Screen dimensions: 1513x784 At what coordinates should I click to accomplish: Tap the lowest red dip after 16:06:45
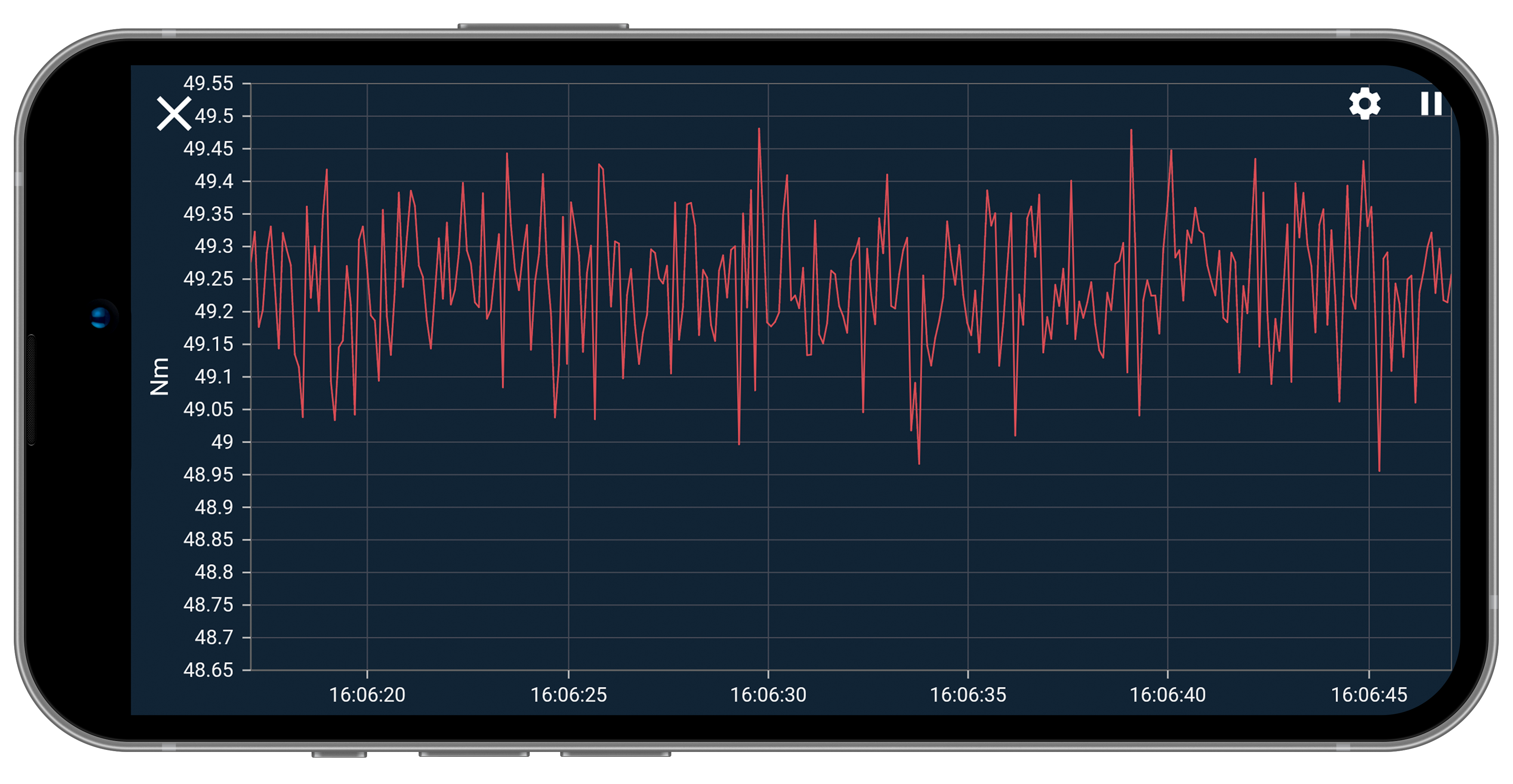(1379, 469)
